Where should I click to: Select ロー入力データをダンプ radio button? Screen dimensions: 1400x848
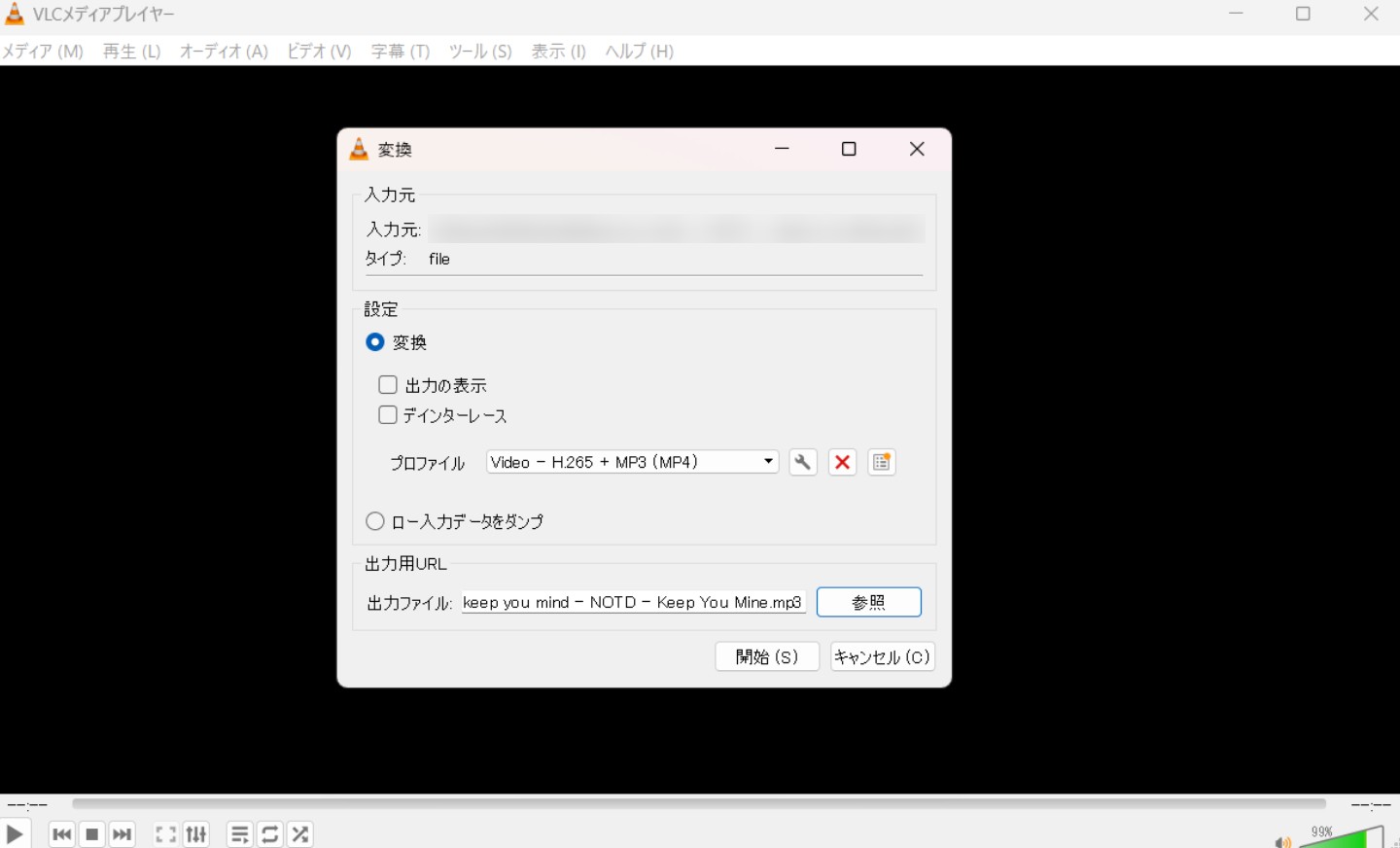pyautogui.click(x=375, y=521)
